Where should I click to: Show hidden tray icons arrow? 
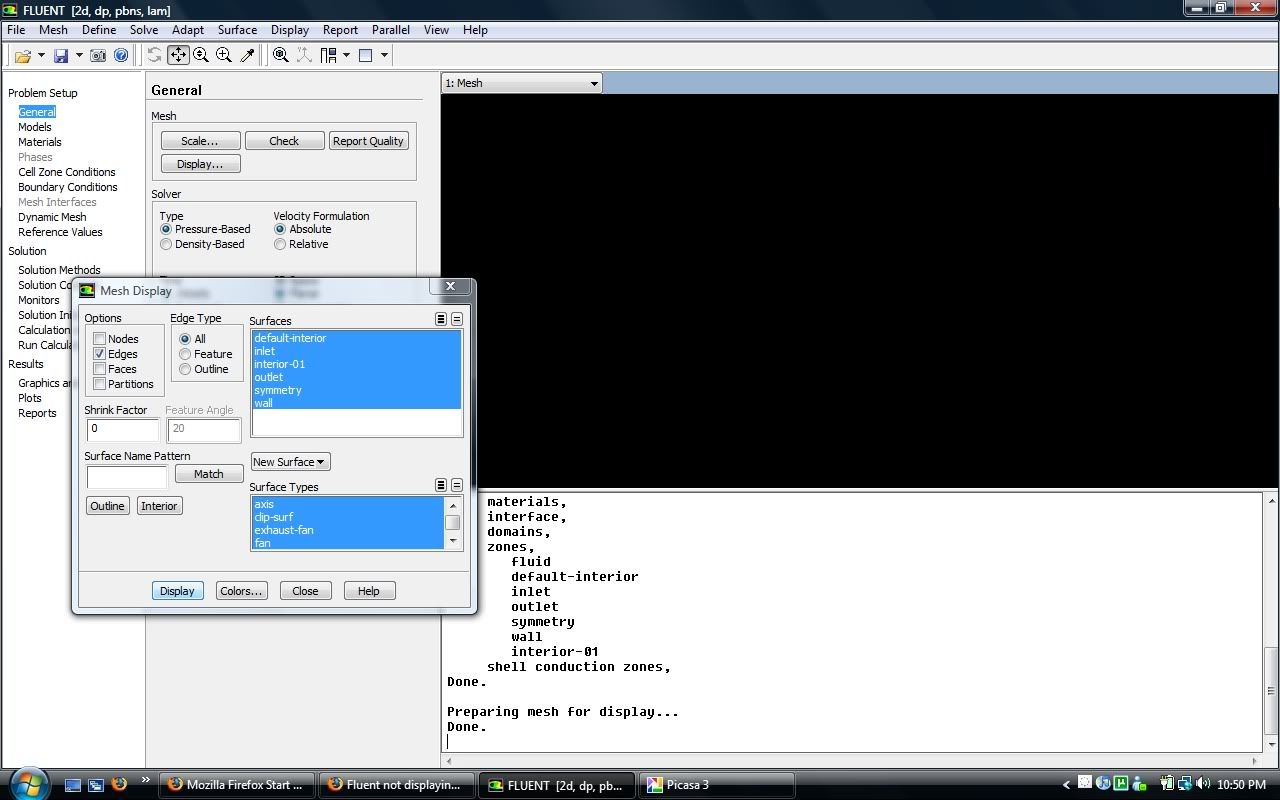click(1067, 785)
